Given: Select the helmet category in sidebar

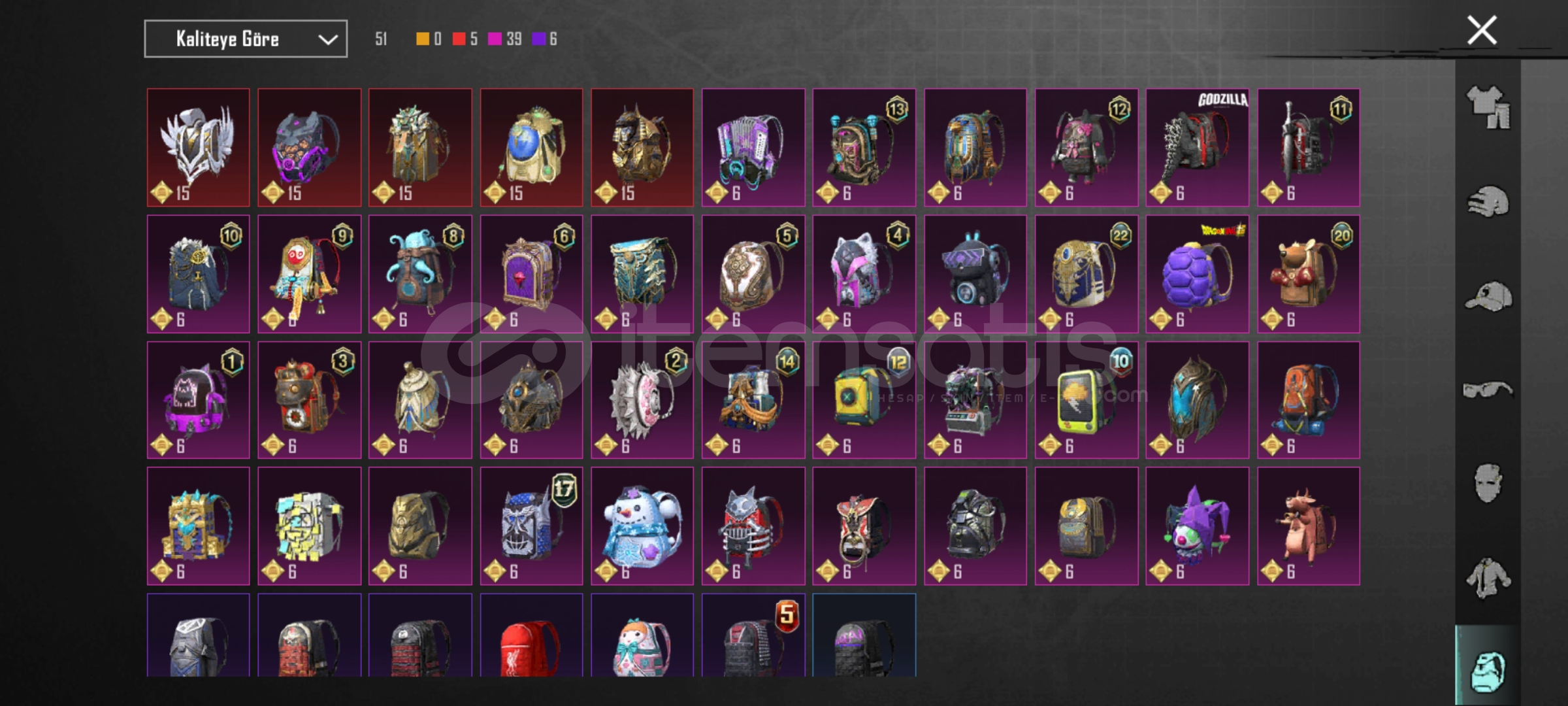Looking at the screenshot, I should pyautogui.click(x=1488, y=201).
